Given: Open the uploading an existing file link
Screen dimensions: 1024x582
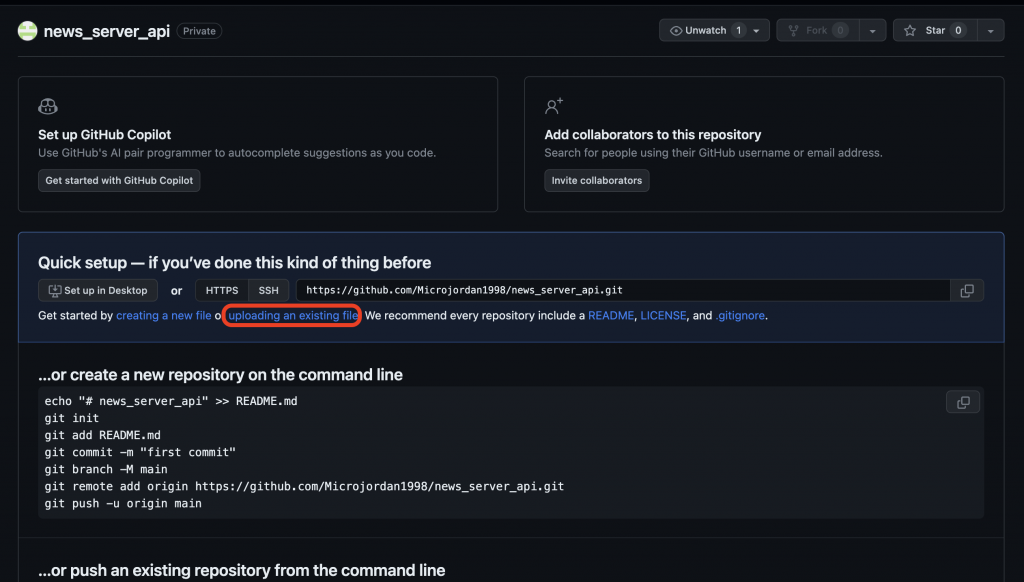Looking at the screenshot, I should click(293, 315).
